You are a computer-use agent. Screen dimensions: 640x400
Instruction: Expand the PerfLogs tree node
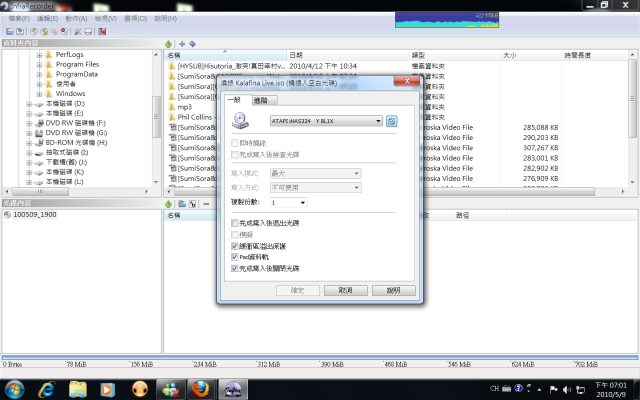click(40, 55)
